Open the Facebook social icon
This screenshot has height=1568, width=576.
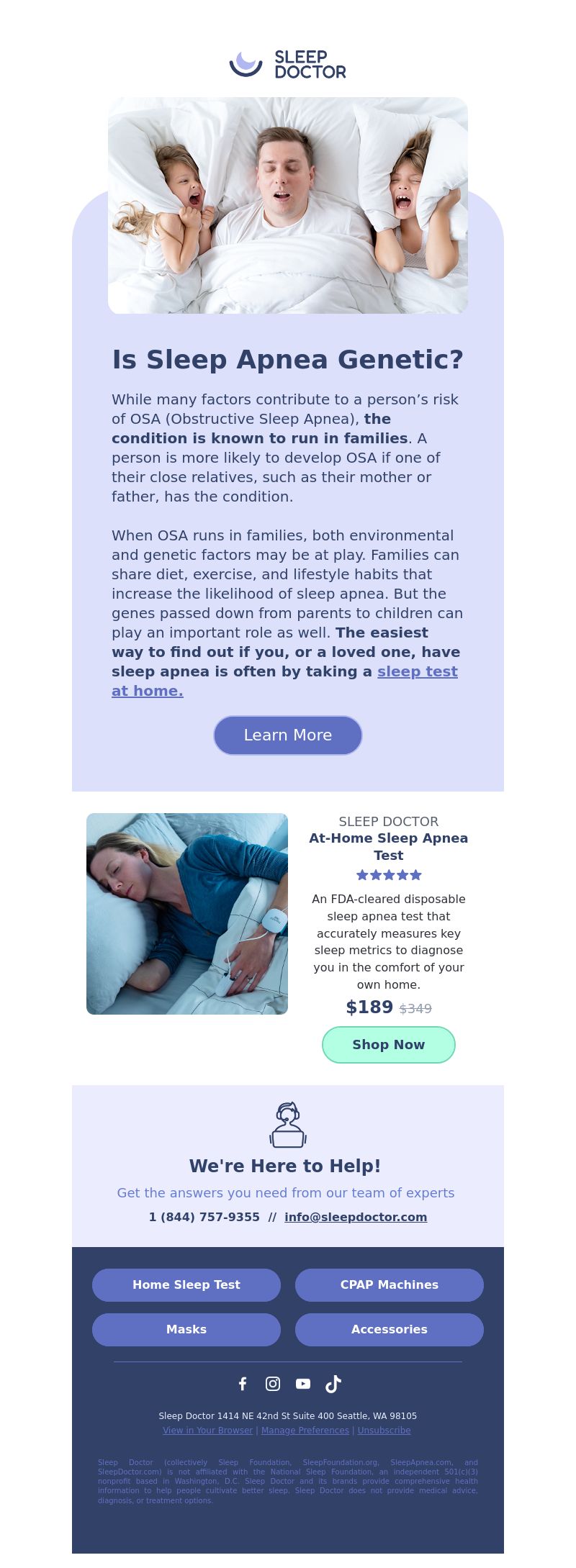(243, 1383)
